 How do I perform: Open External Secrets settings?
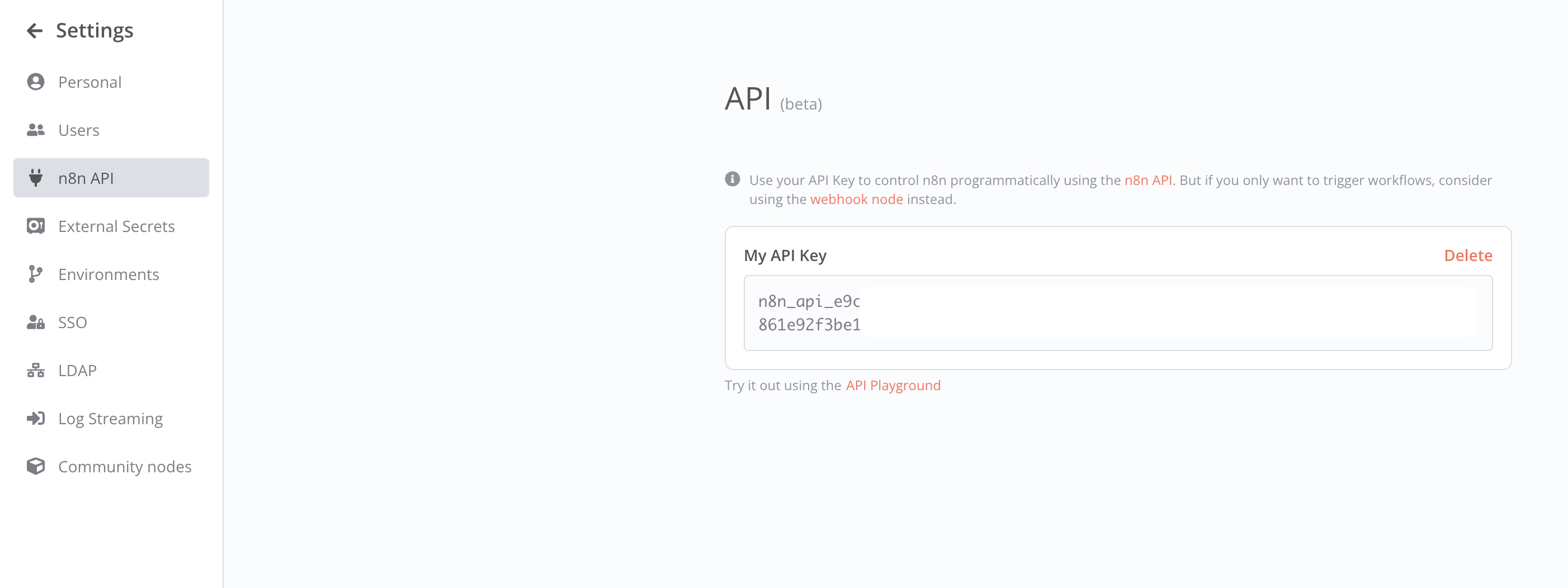click(116, 226)
